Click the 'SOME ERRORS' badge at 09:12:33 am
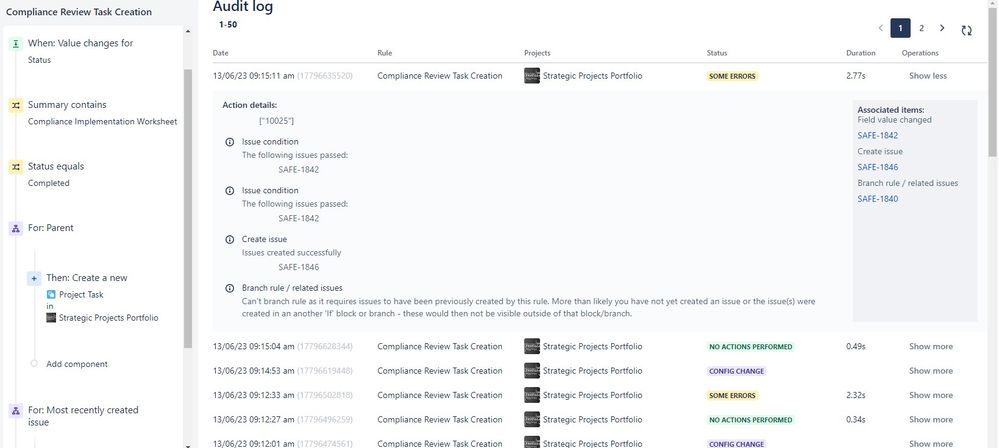The height and width of the screenshot is (448, 999). click(733, 395)
